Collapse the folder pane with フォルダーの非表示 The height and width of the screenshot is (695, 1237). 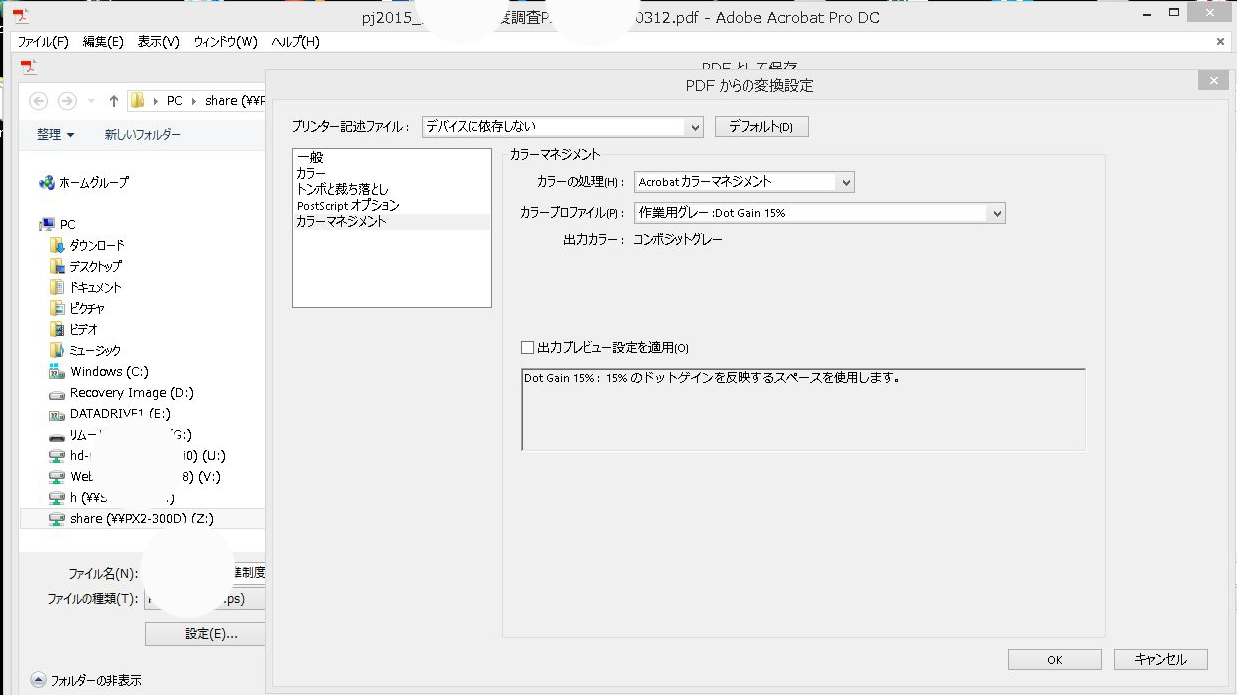click(x=86, y=680)
